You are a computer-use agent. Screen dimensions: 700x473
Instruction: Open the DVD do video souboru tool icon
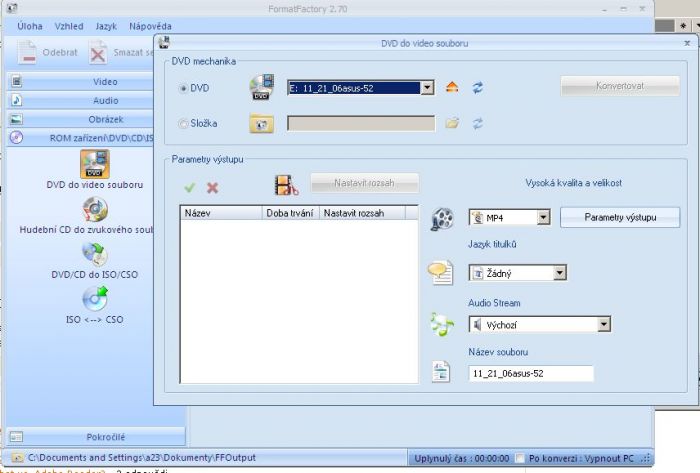95,164
